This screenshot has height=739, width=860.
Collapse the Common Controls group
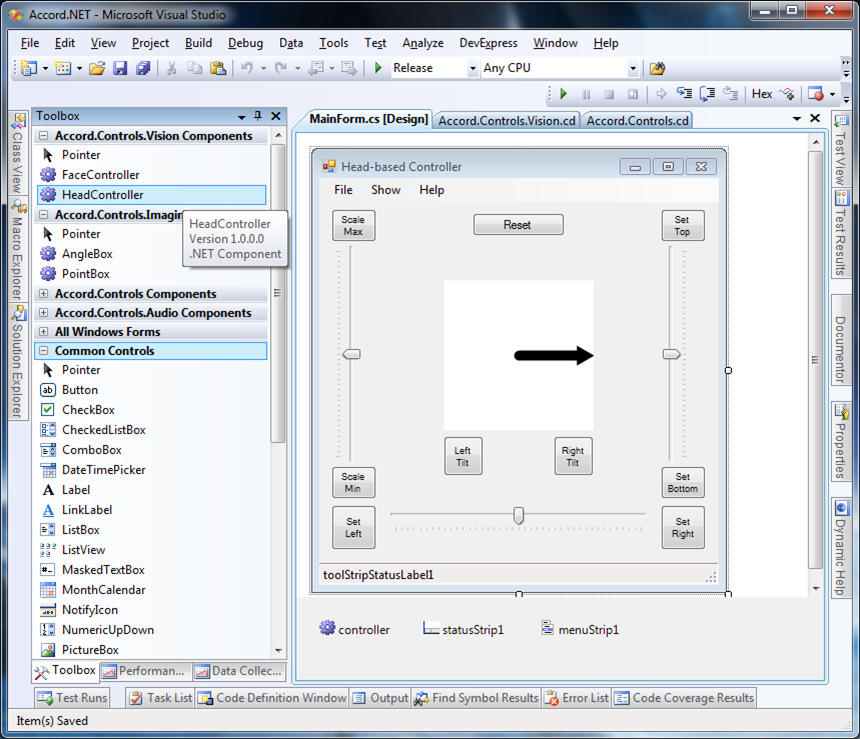pyautogui.click(x=43, y=351)
